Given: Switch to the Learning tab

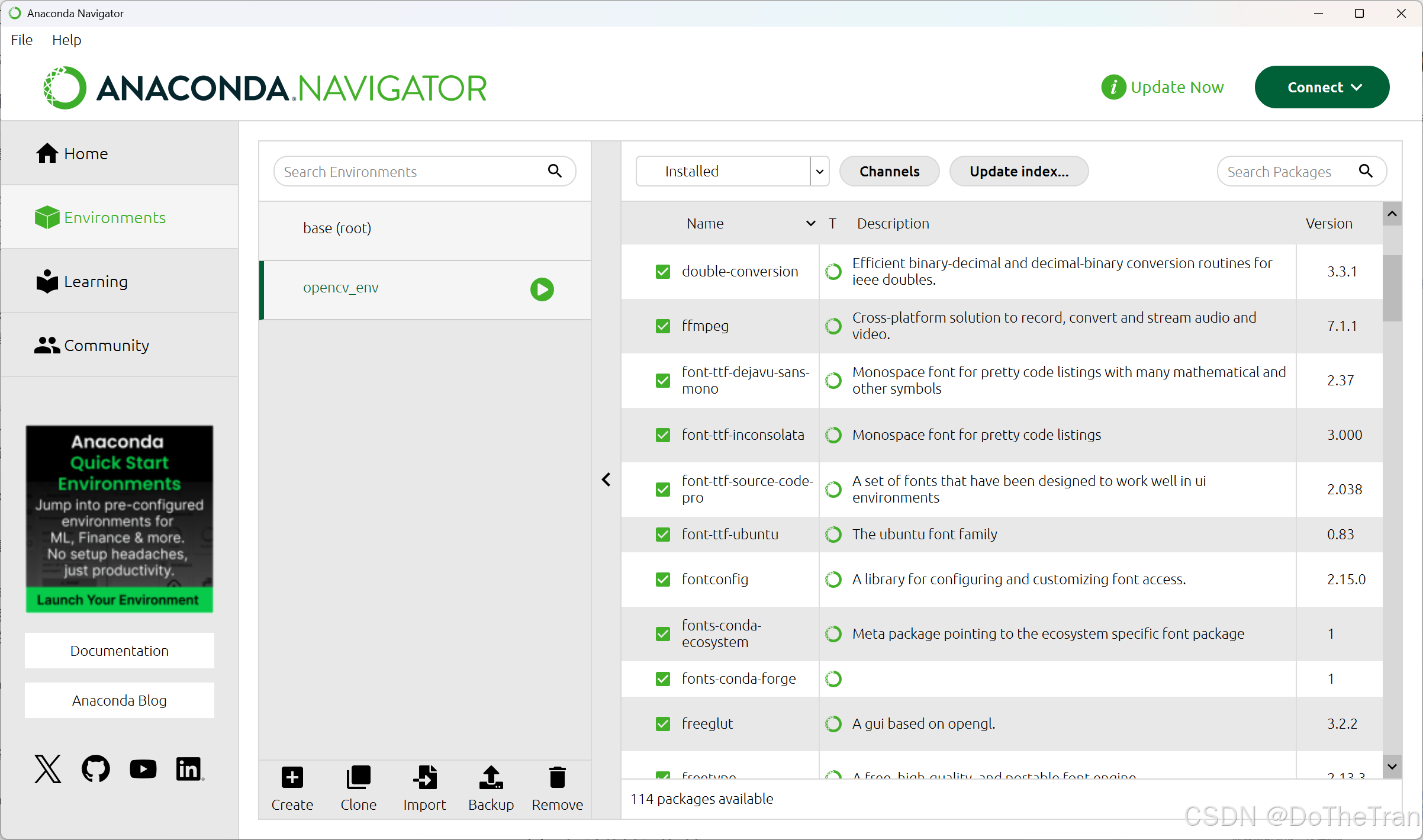Looking at the screenshot, I should pyautogui.click(x=95, y=282).
